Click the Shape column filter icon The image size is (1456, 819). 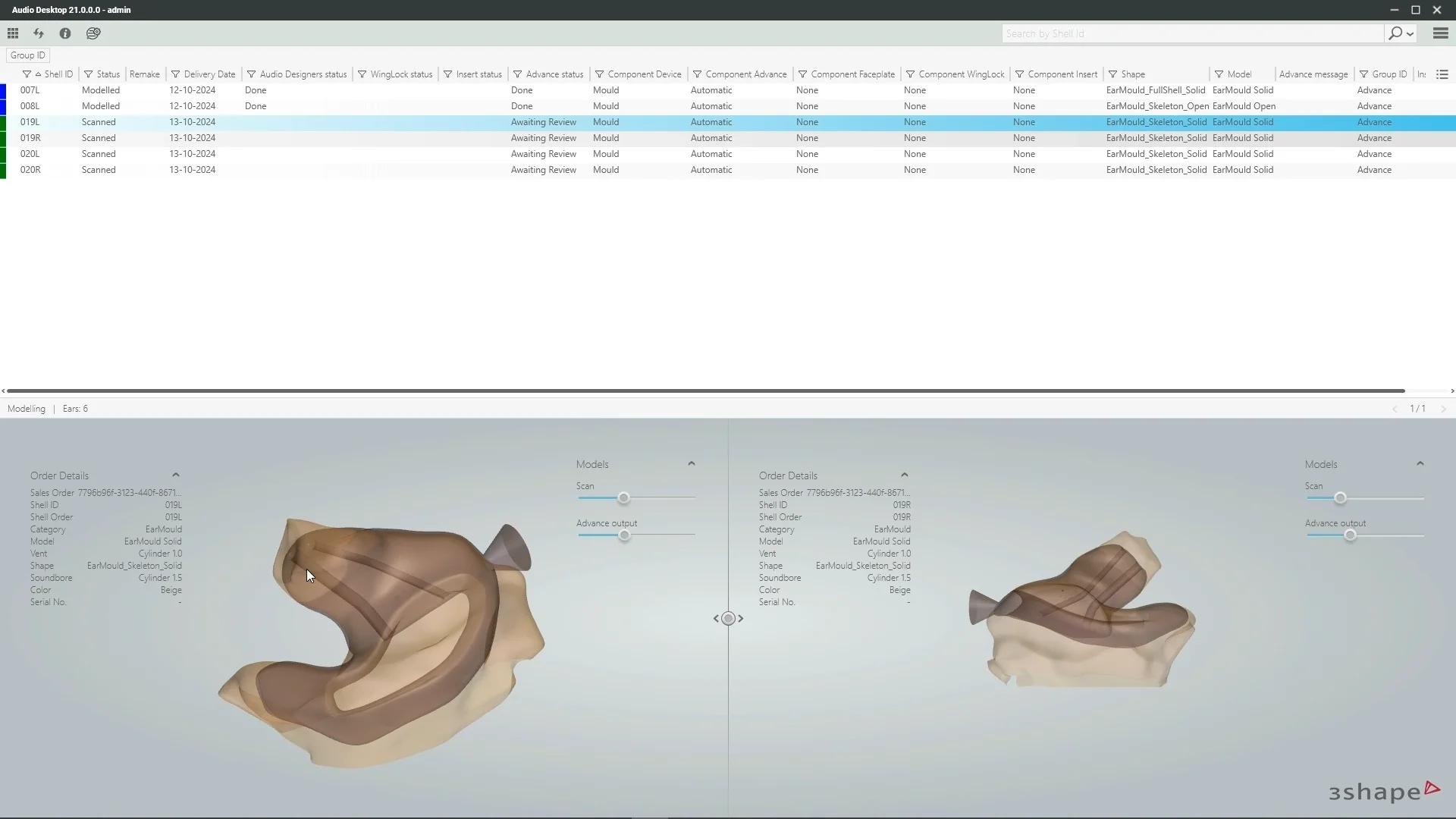point(1113,74)
